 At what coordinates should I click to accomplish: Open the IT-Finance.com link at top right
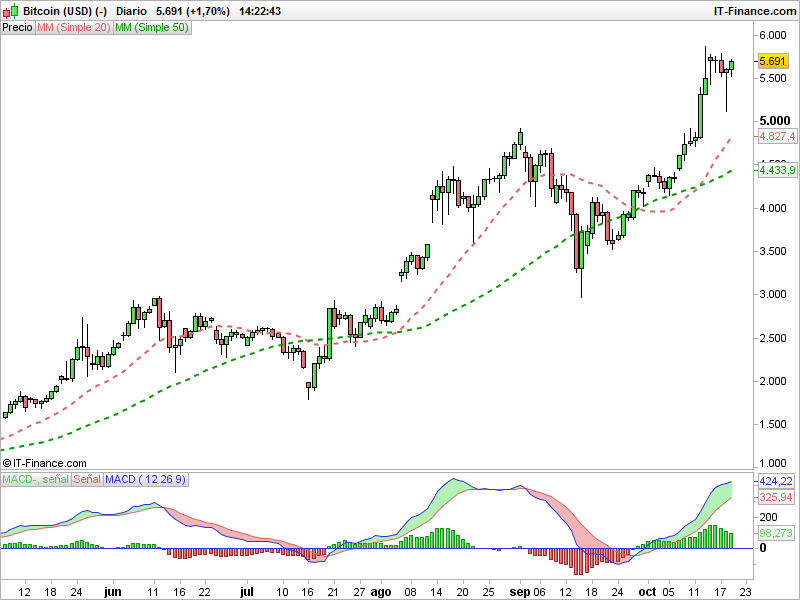pos(755,11)
